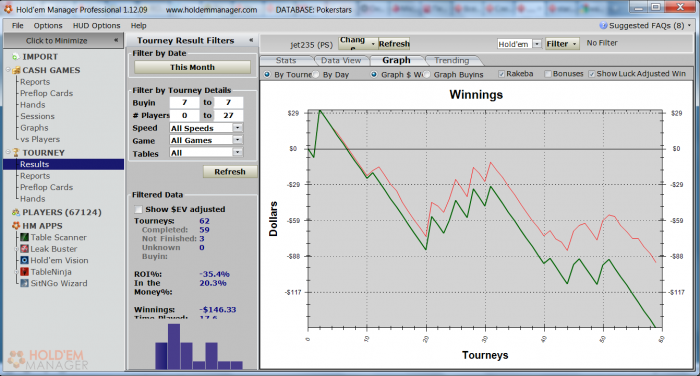The width and height of the screenshot is (700, 376).
Task: Open Tourney Reports item
Action: point(35,176)
